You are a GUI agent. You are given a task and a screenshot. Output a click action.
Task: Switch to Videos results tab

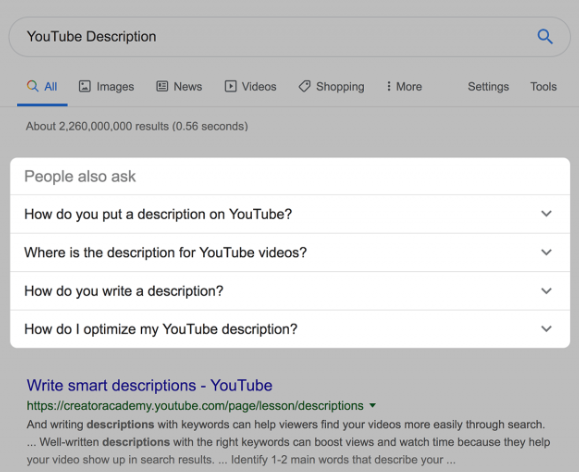point(250,87)
